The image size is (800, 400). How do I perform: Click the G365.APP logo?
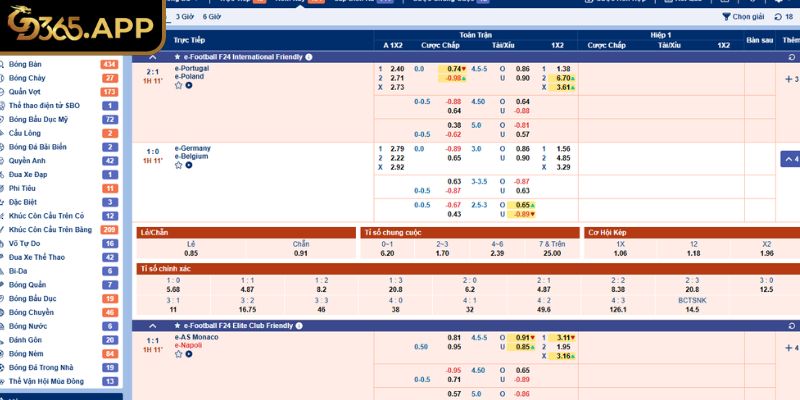pyautogui.click(x=82, y=24)
